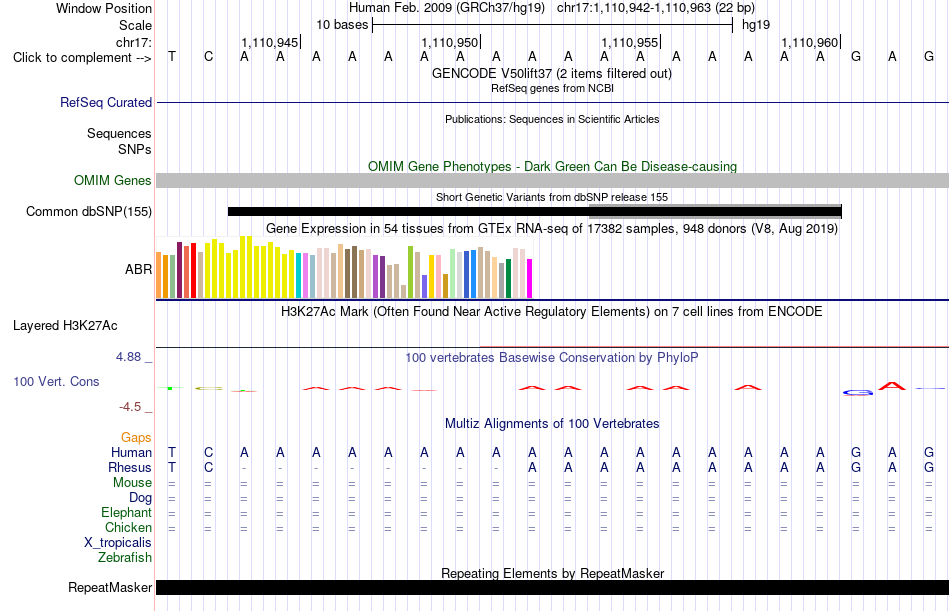This screenshot has height=611, width=950.
Task: Click 'Publications: Sequences in Scientific Articles' title
Action: 552,119
